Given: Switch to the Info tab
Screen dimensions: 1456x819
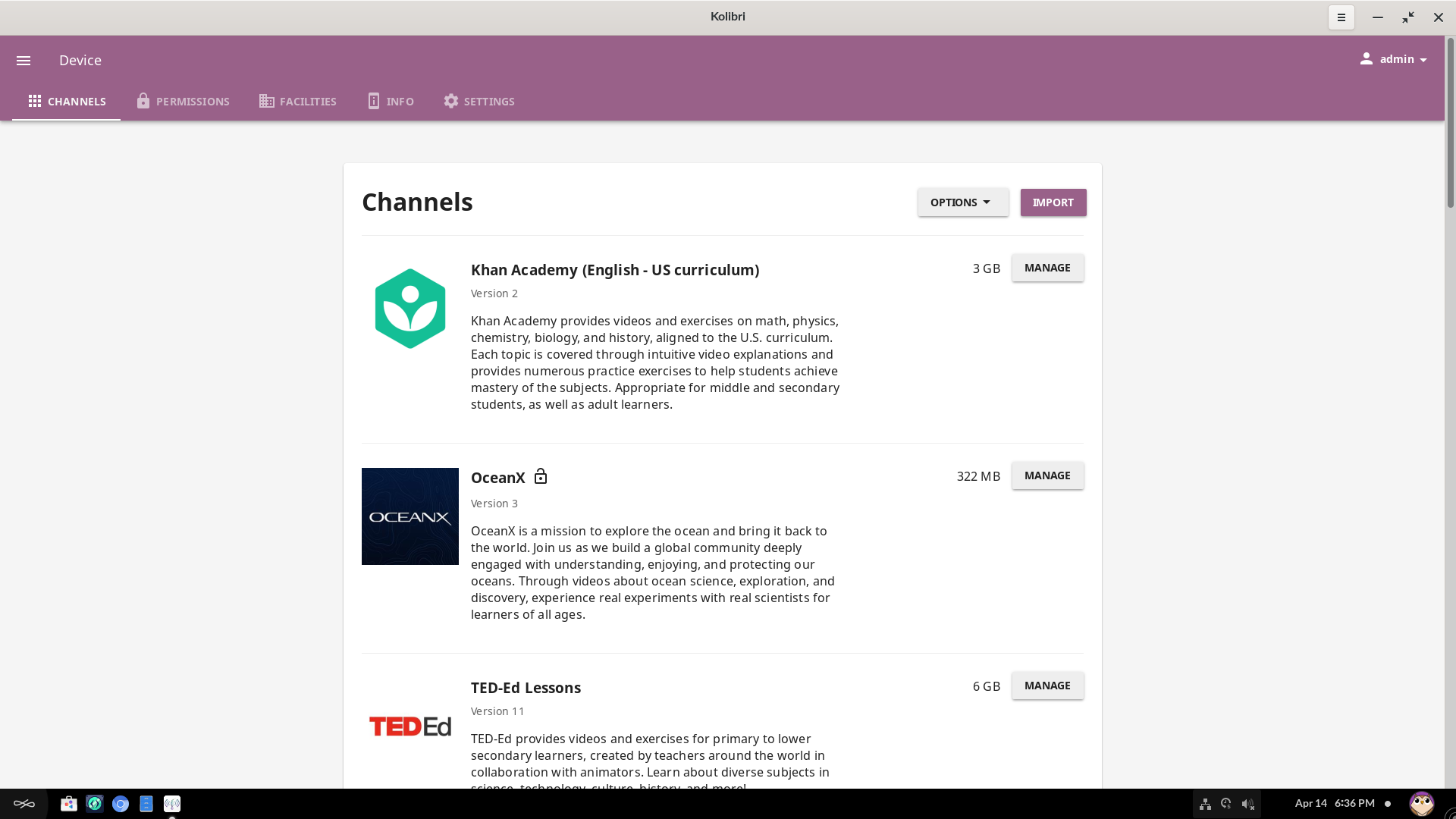Looking at the screenshot, I should pos(391,102).
